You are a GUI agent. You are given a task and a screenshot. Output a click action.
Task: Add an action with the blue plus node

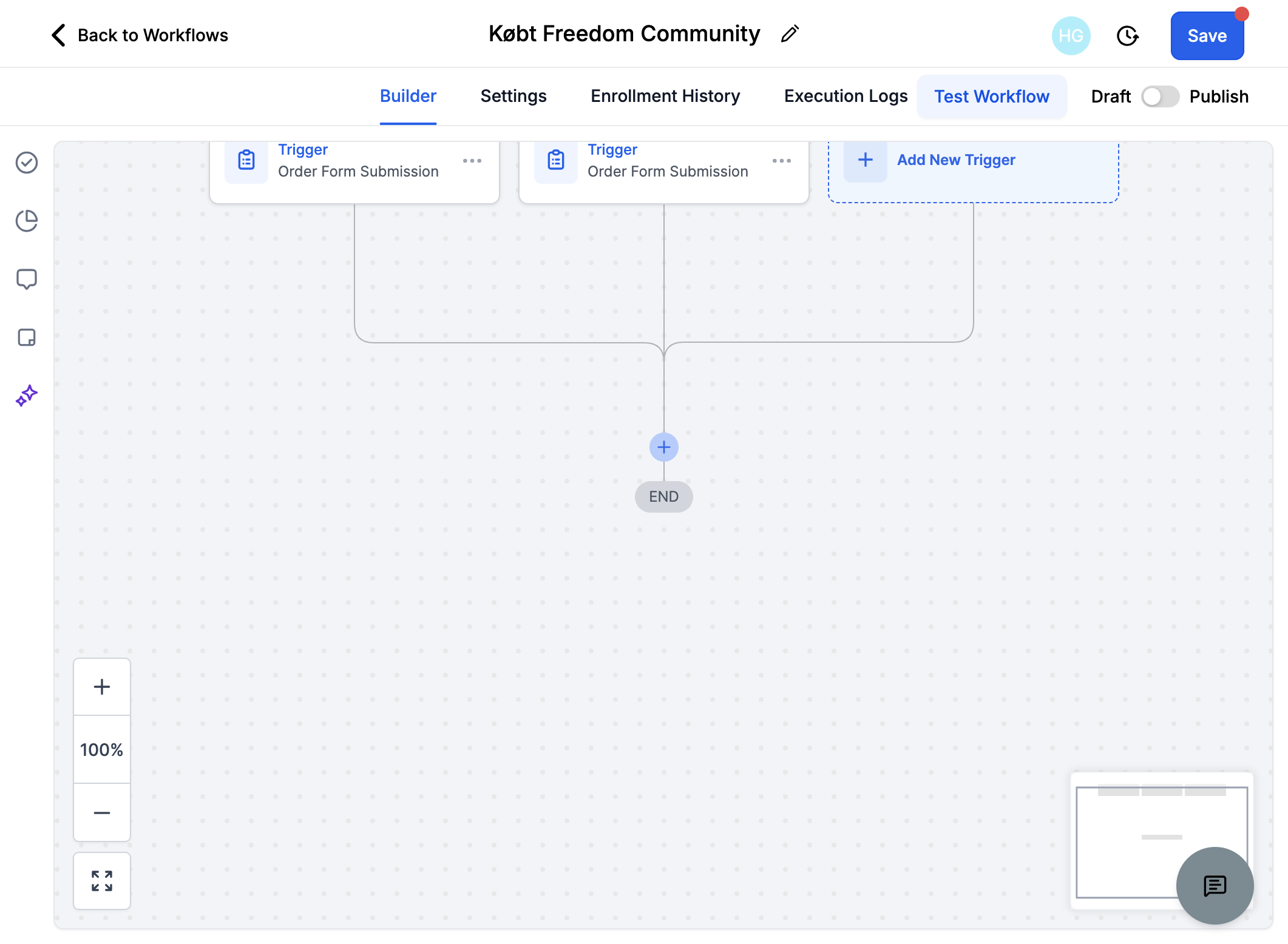(664, 447)
